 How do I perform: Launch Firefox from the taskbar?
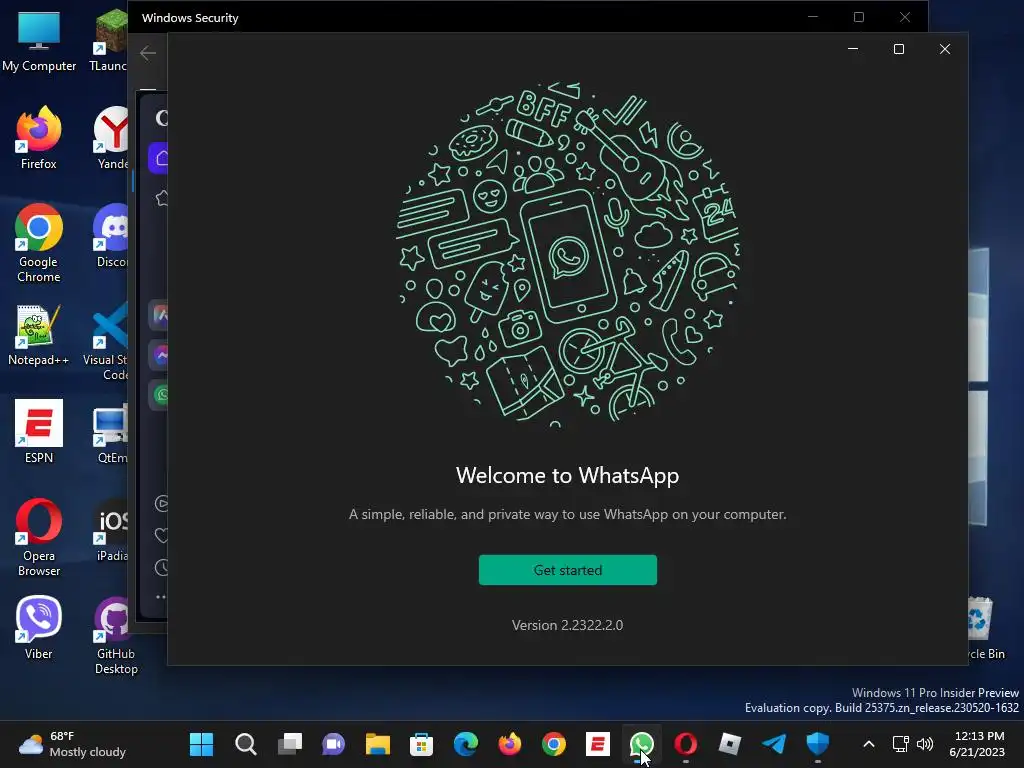[509, 744]
